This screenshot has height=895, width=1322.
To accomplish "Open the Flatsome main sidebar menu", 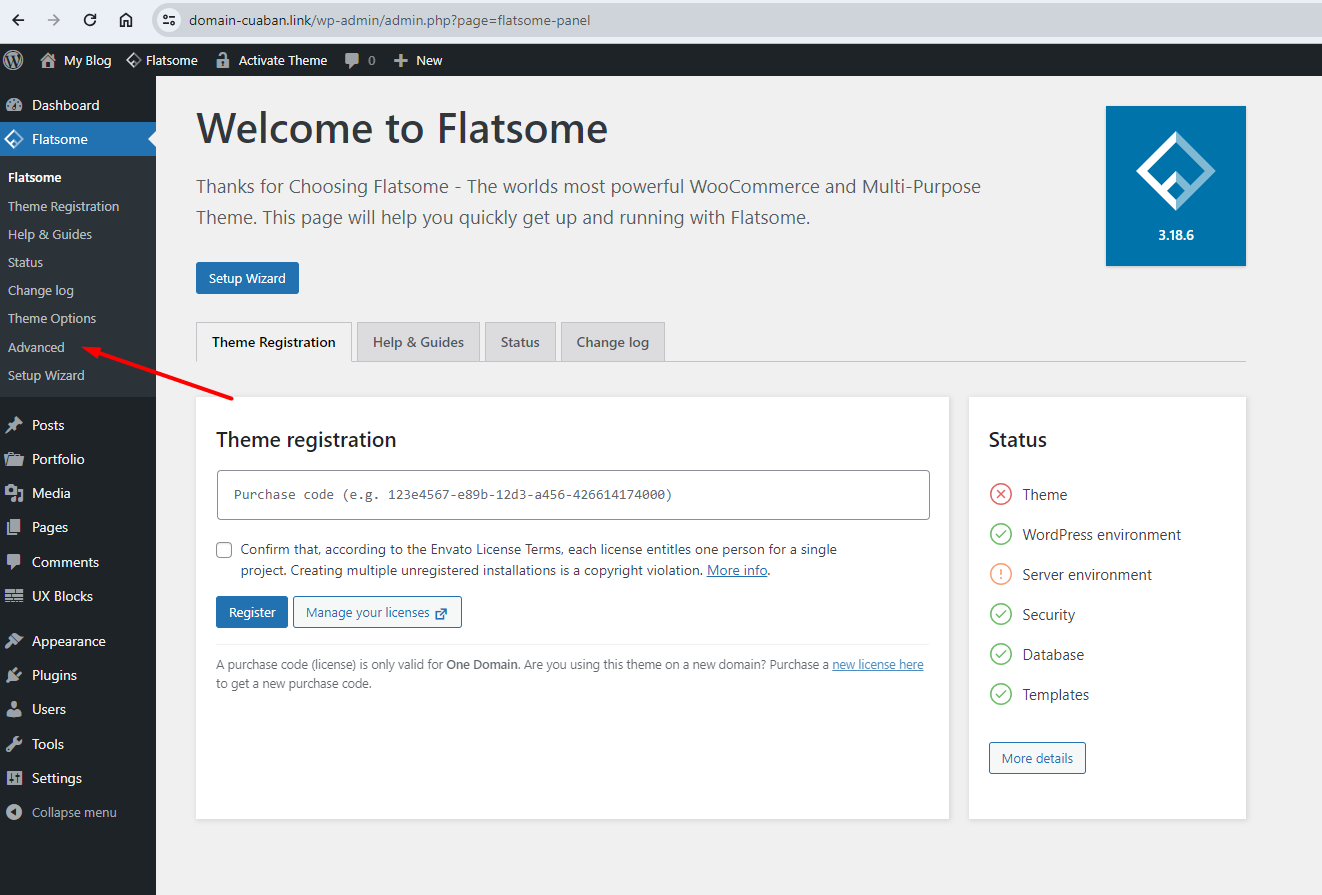I will pyautogui.click(x=78, y=139).
